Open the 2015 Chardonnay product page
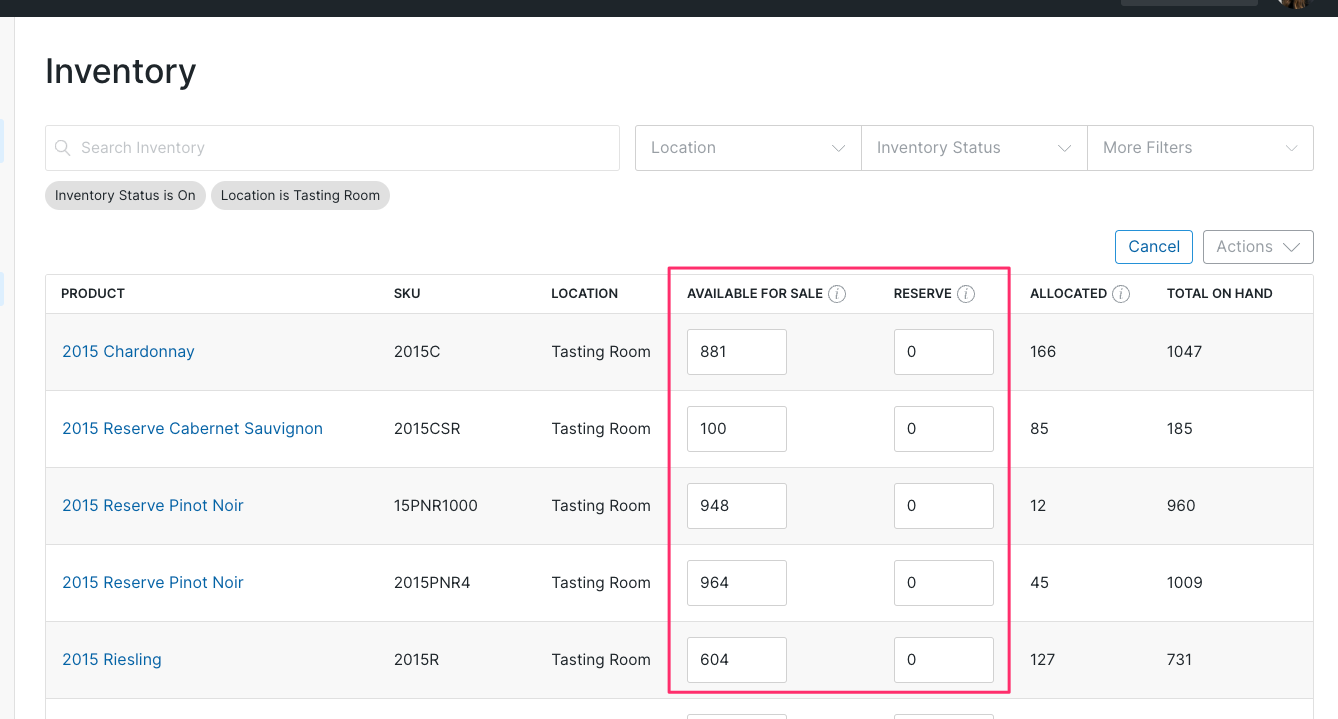This screenshot has width=1338, height=719. point(128,351)
